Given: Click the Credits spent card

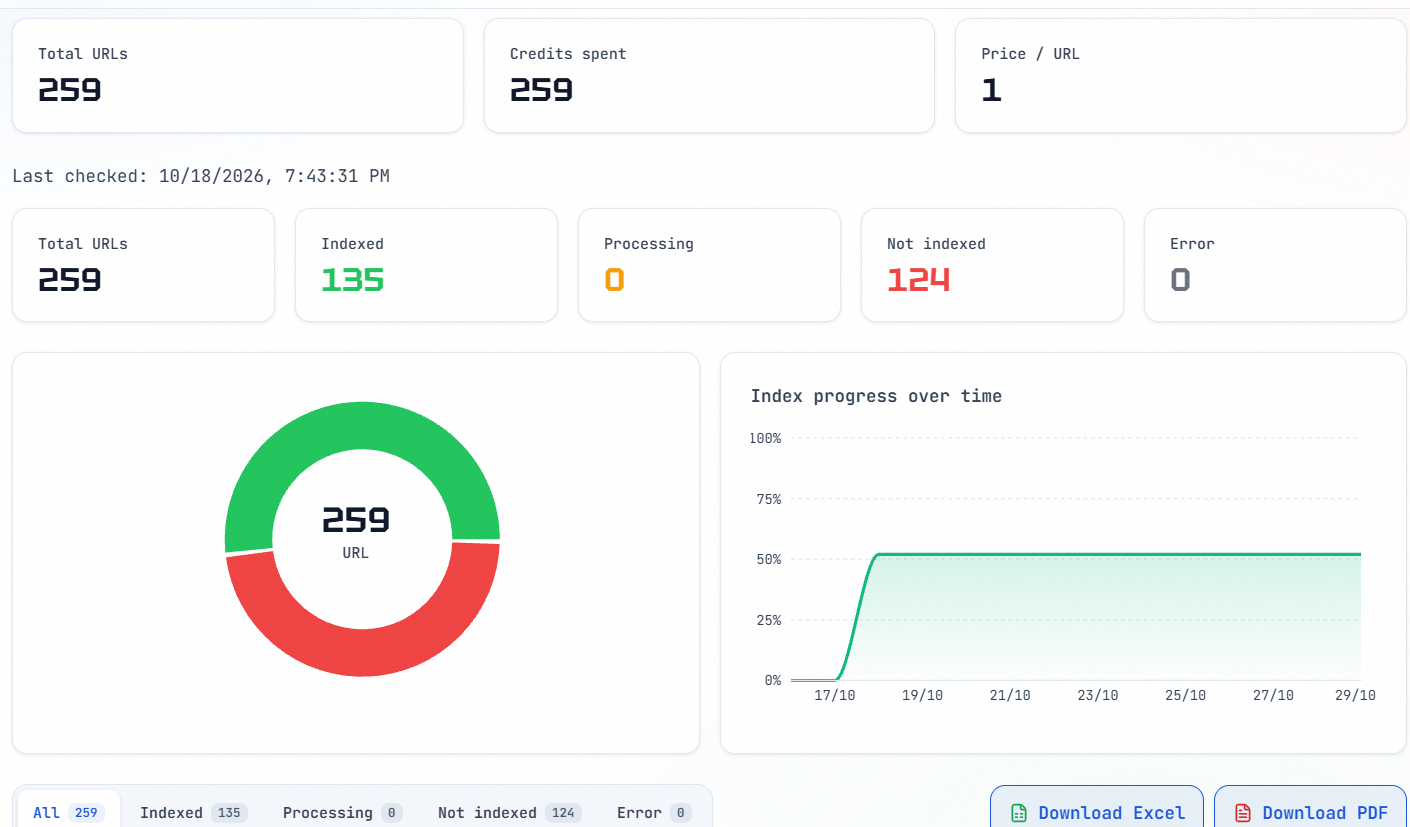Looking at the screenshot, I should coord(709,75).
